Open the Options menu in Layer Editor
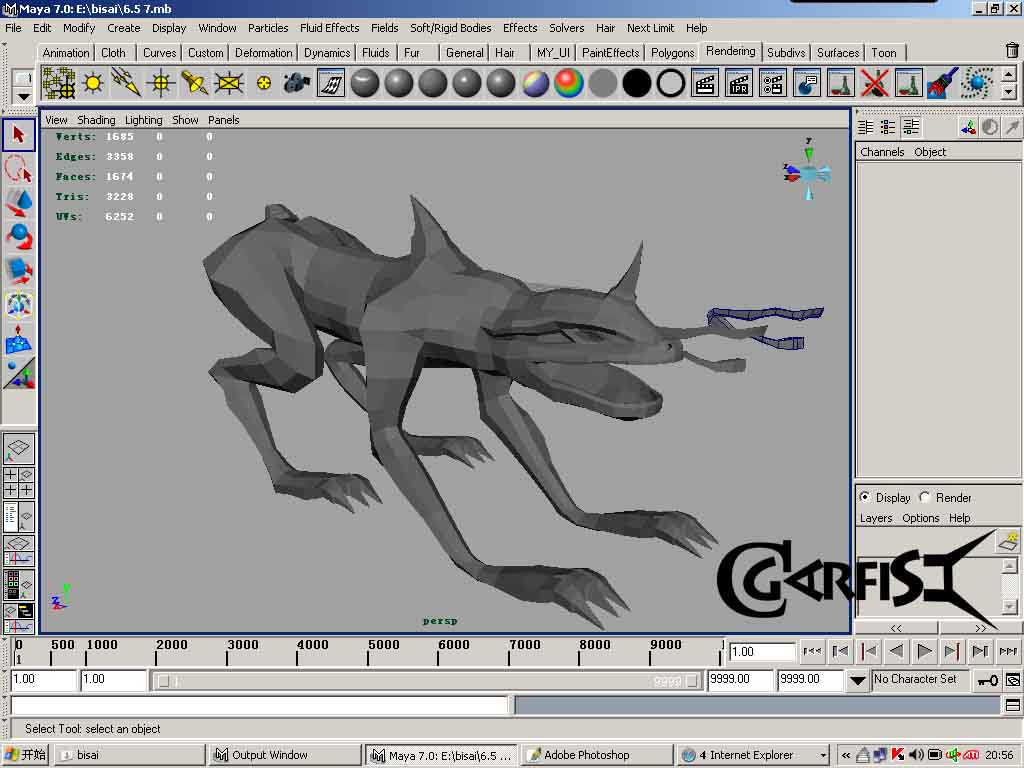The height and width of the screenshot is (768, 1024). click(920, 518)
